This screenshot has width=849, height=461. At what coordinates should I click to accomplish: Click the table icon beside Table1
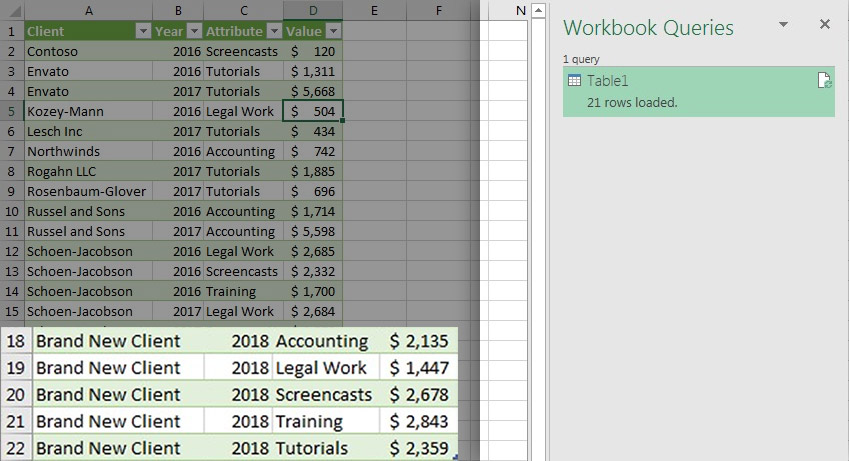coord(574,81)
